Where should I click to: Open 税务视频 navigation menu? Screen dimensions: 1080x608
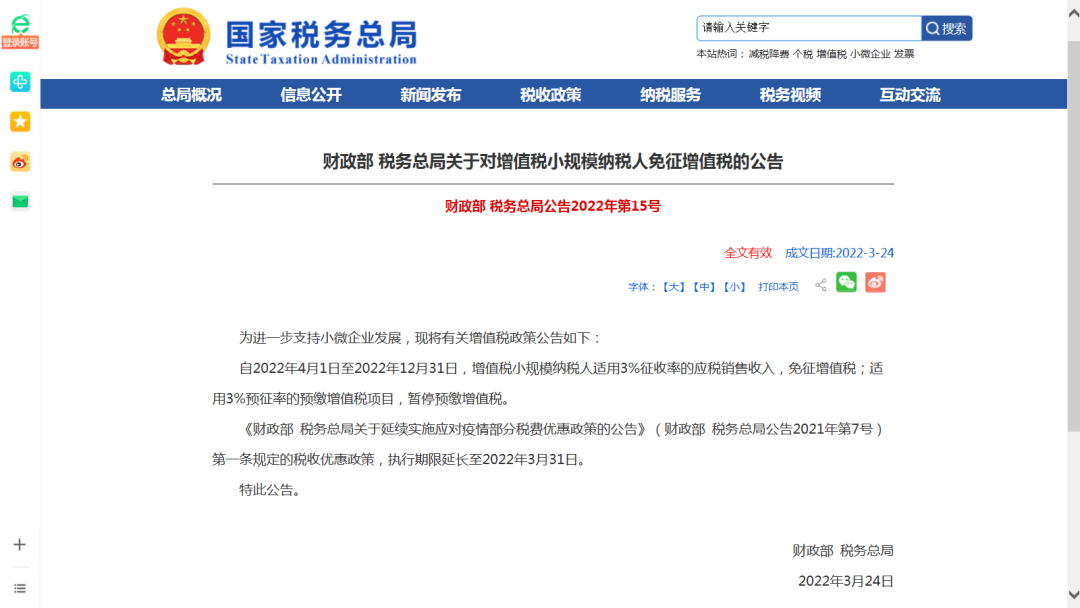790,94
